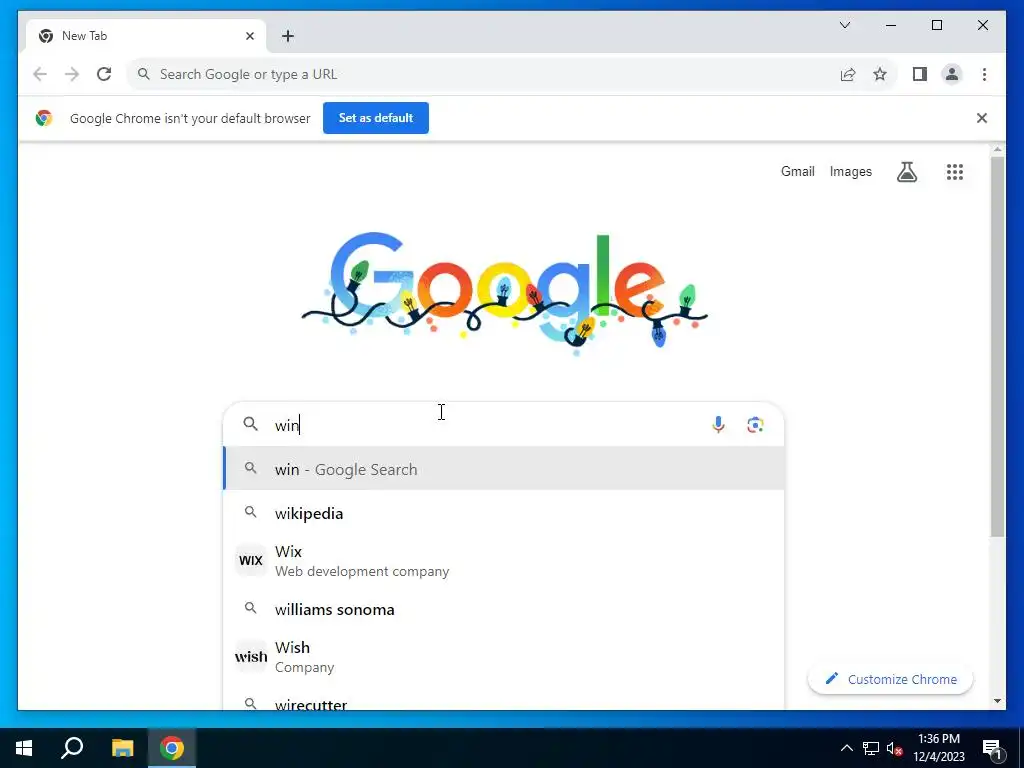This screenshot has width=1024, height=768.
Task: Open a new tab with plus button
Action: 288,36
